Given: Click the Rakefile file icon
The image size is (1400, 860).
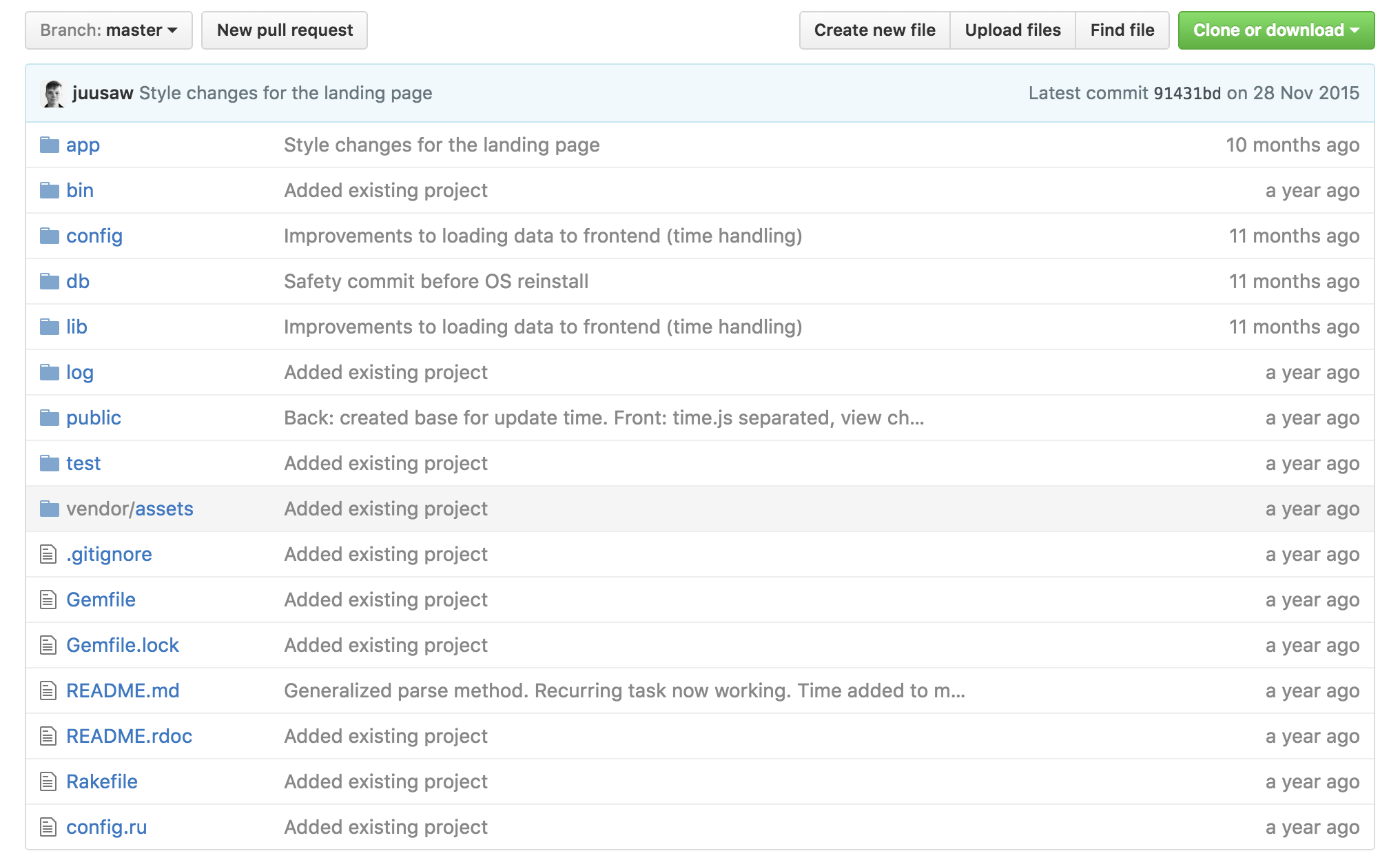Looking at the screenshot, I should coord(48,781).
